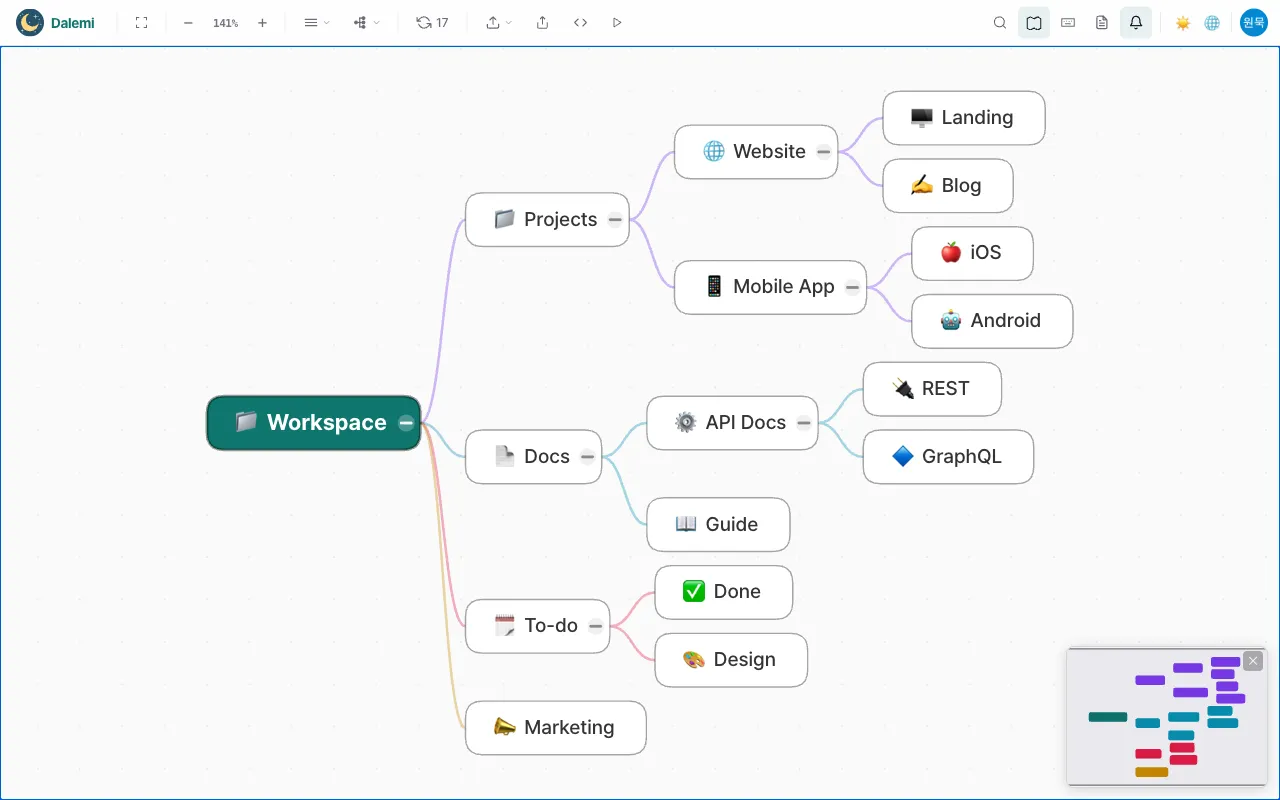Viewport: 1280px width, 800px height.
Task: Zoom out with the minus button
Action: (x=188, y=22)
